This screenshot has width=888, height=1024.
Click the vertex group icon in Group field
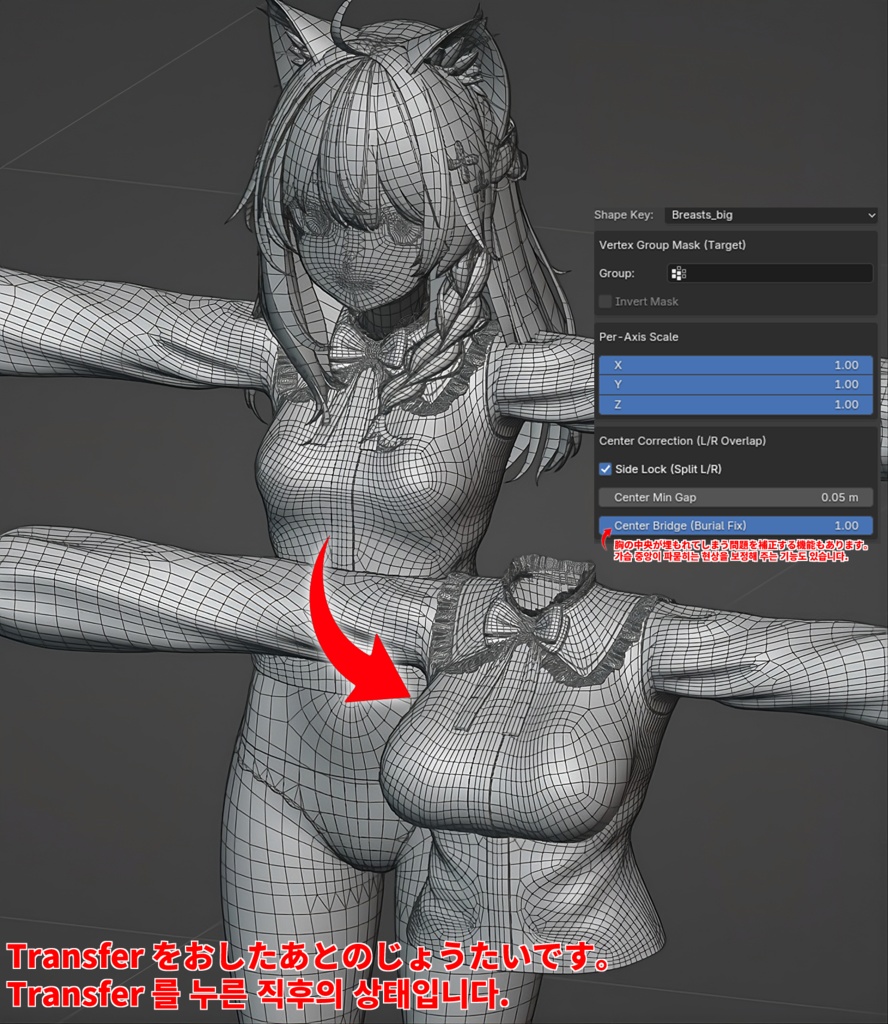click(x=678, y=273)
